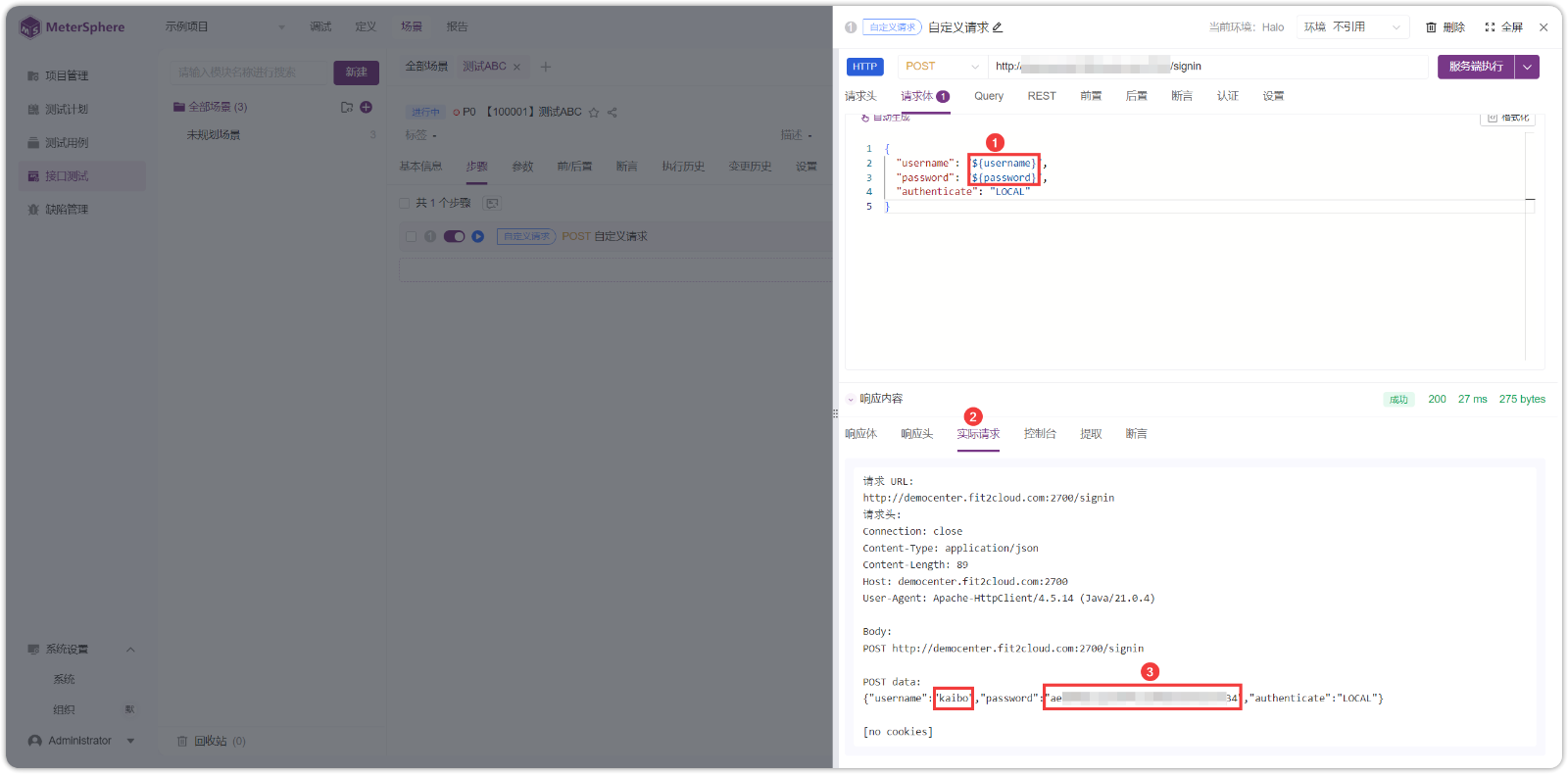Open the 响应头 response tab
Screen dimensions: 1568x774
917,434
